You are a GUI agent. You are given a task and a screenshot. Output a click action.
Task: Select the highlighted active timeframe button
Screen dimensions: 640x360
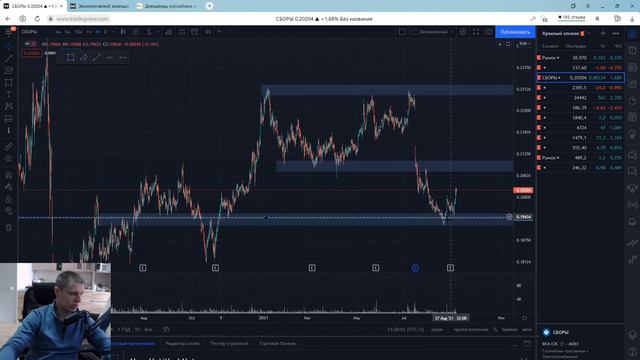(x=98, y=32)
